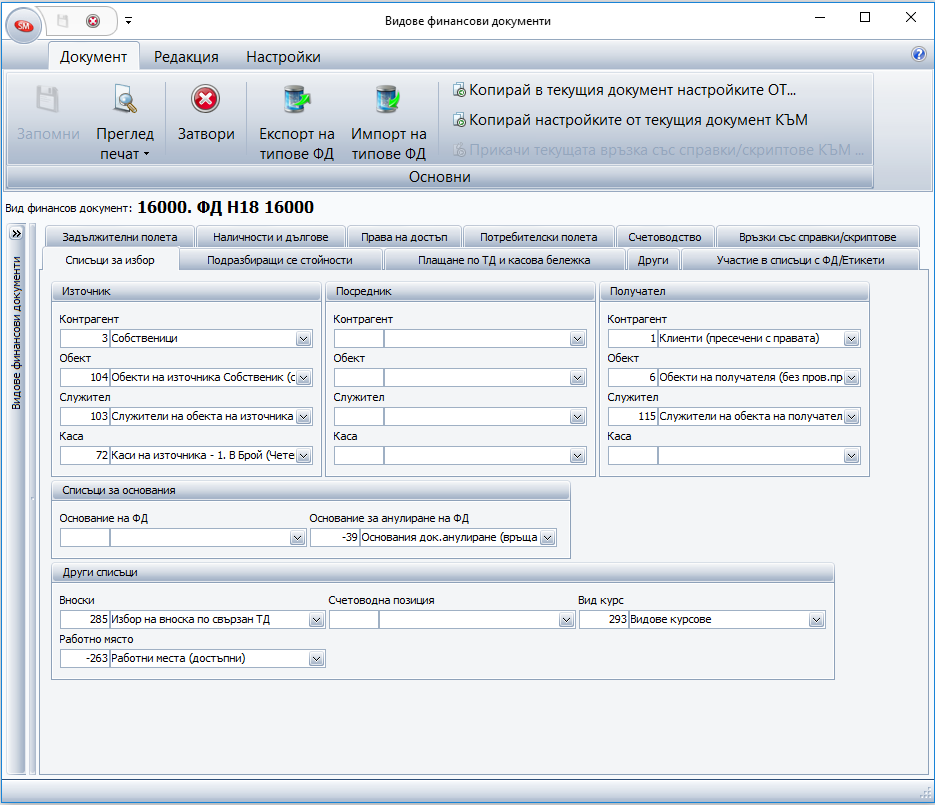Click Източник Контрагент code field with 3
The height and width of the screenshot is (805, 935).
(x=85, y=339)
